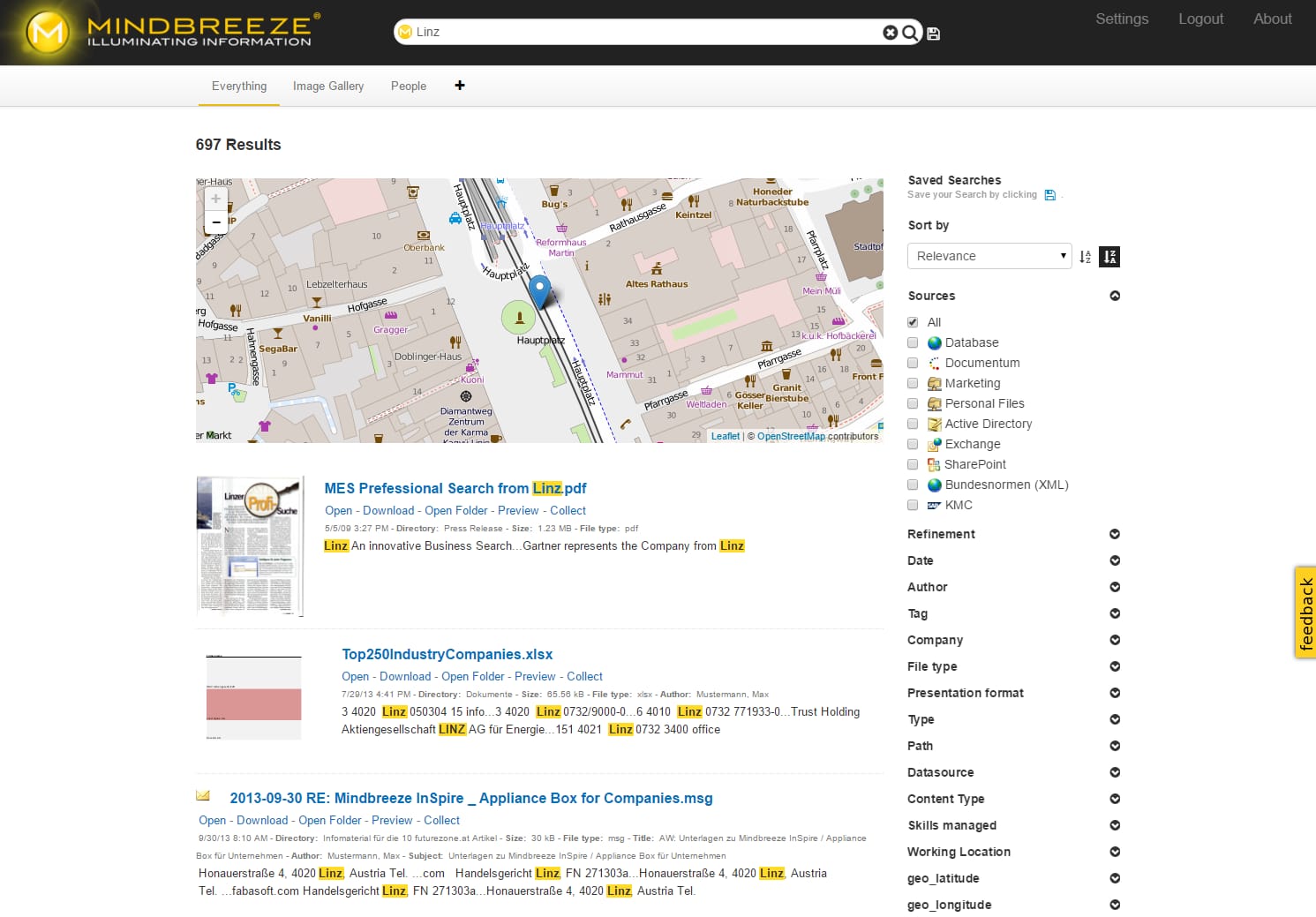Screen dimensions: 1316x917
Task: Add a new tab with plus icon
Action: click(x=460, y=86)
